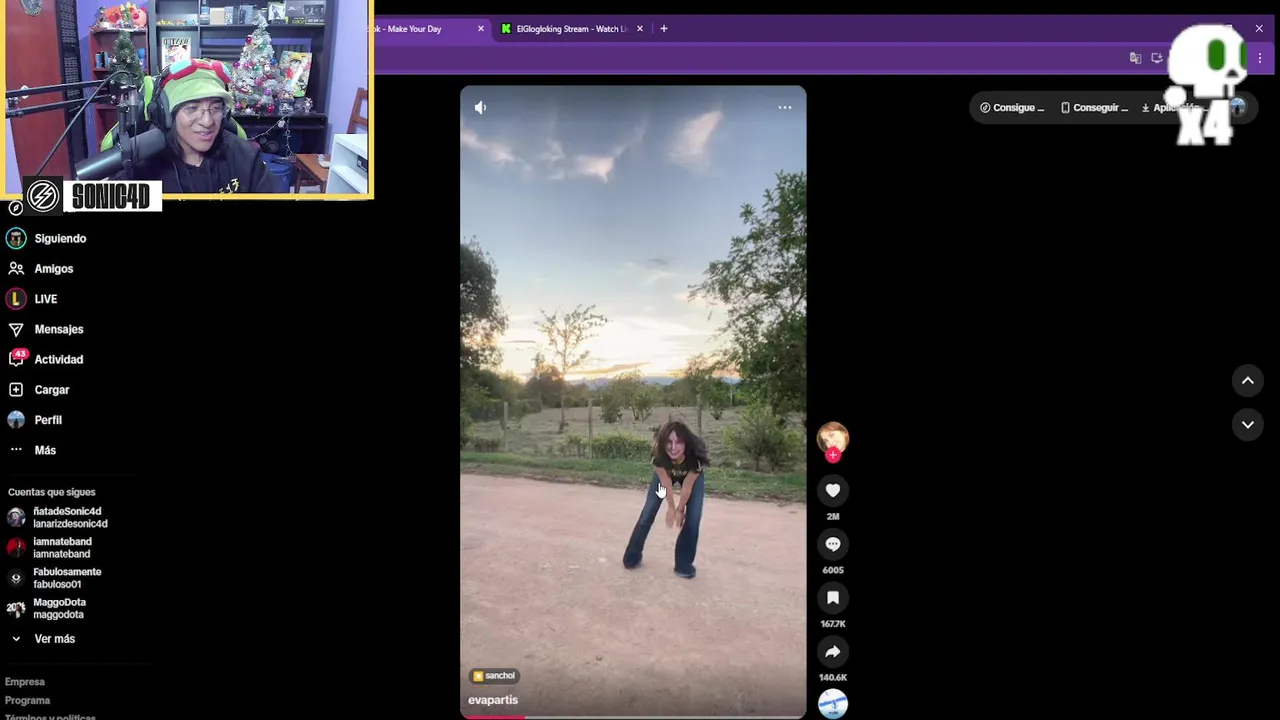
Task: Close the ElGlogloking Stream tab
Action: (640, 29)
